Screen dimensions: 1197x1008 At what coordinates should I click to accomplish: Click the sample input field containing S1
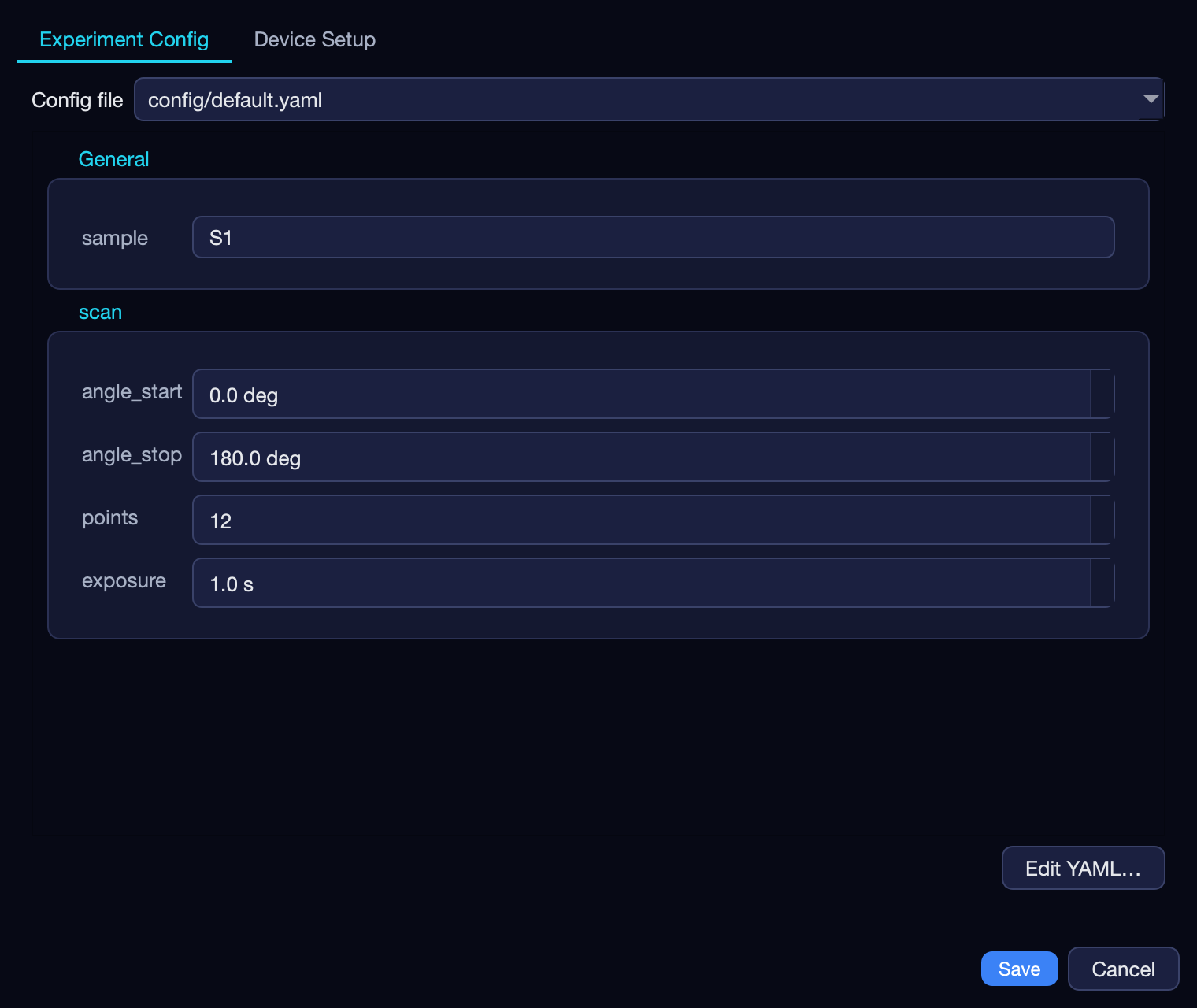(654, 237)
